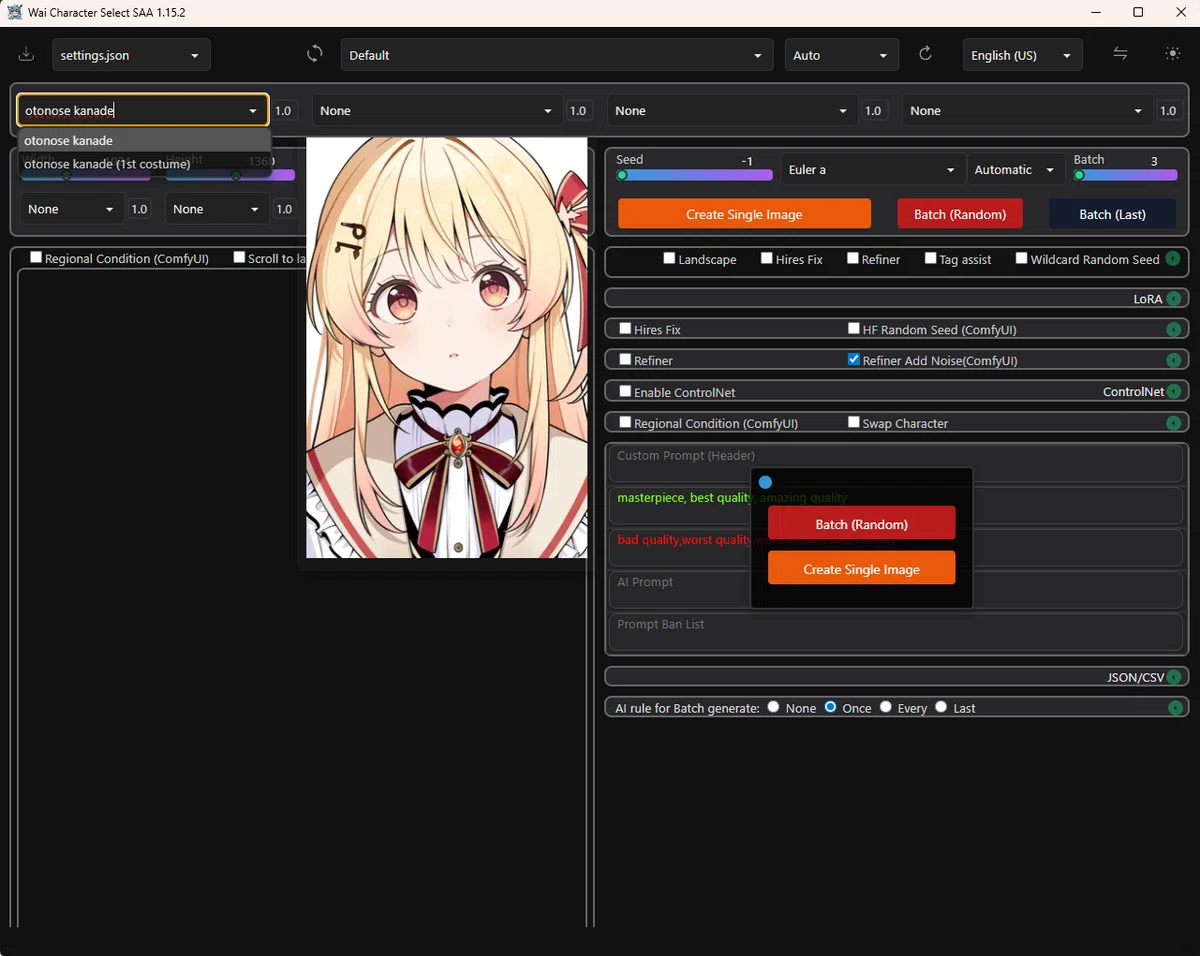
Task: Click the masterpiece, best quality prompt field
Action: [x=896, y=506]
